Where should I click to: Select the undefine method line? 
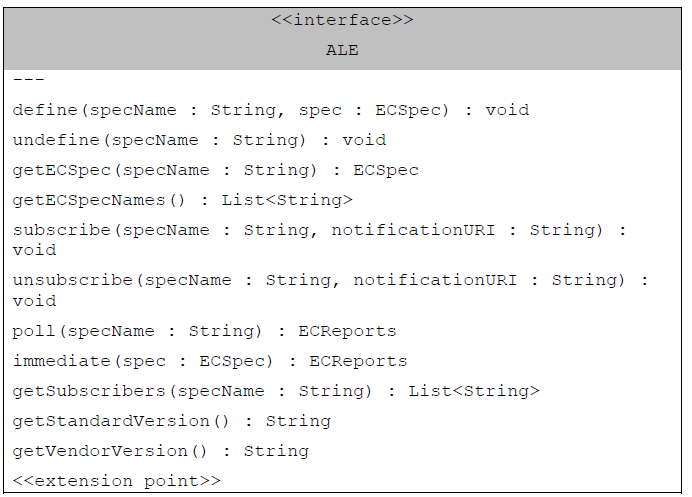point(199,140)
